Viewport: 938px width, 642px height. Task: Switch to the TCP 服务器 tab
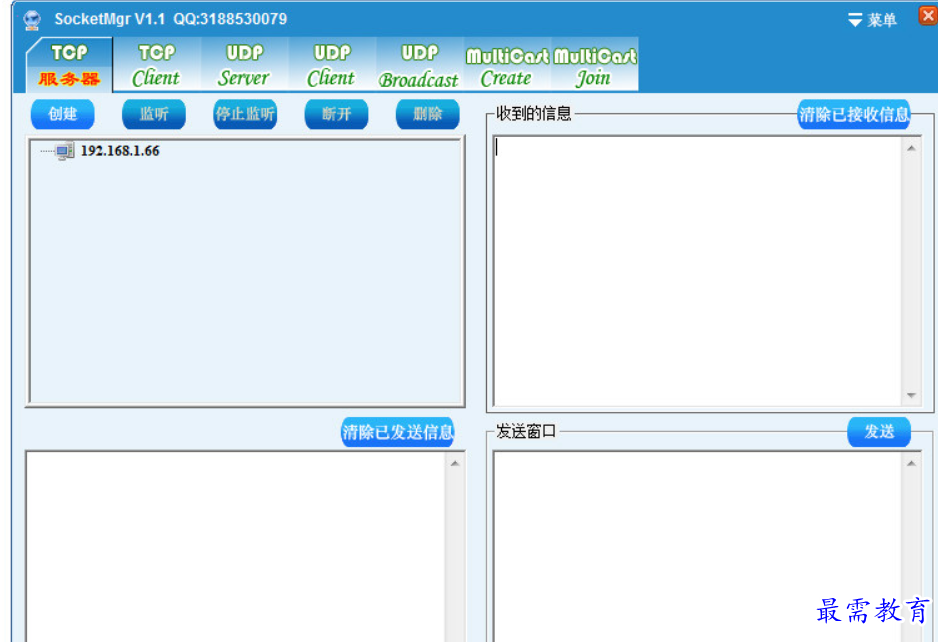[69, 65]
